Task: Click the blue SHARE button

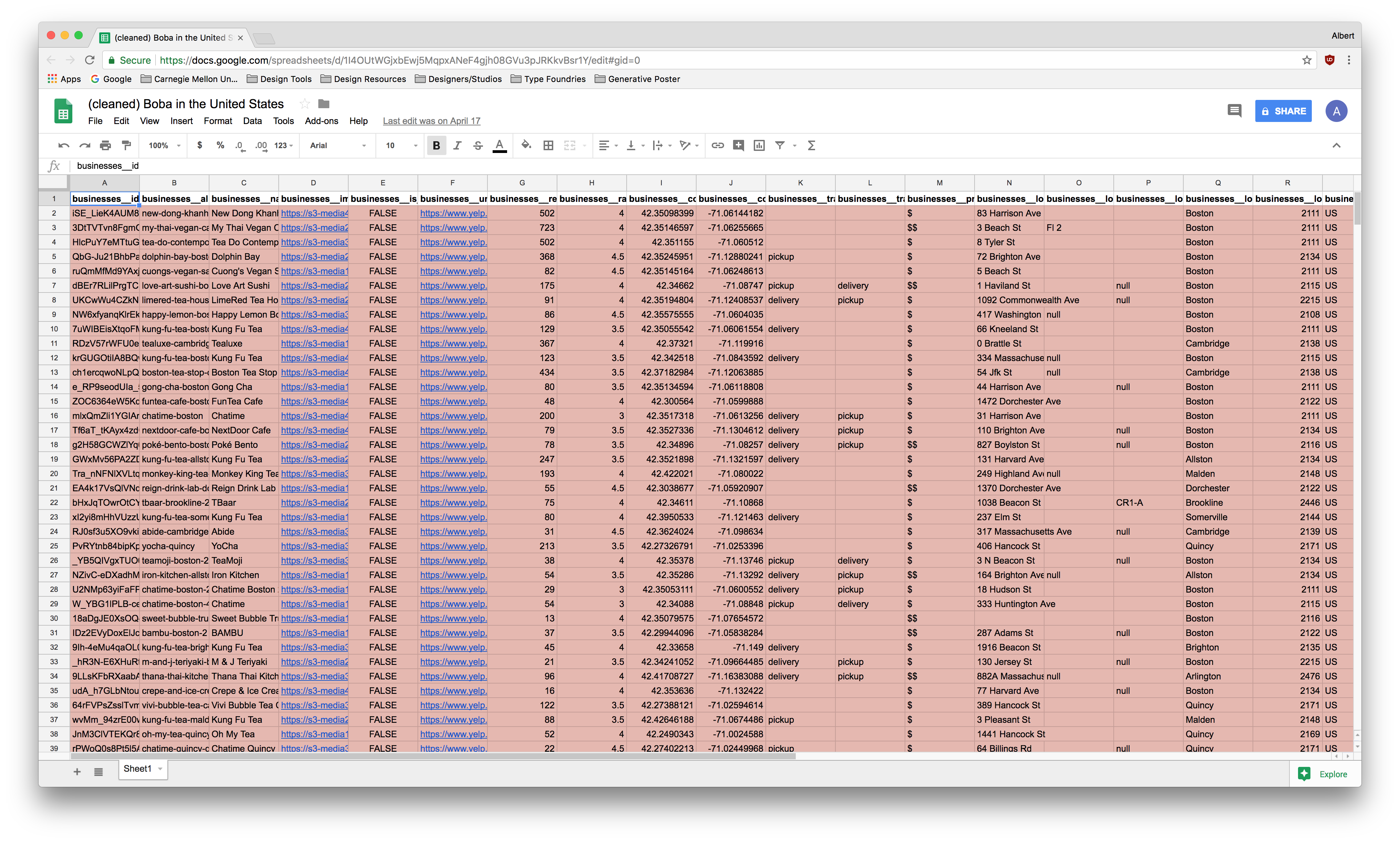Action: [x=1283, y=111]
